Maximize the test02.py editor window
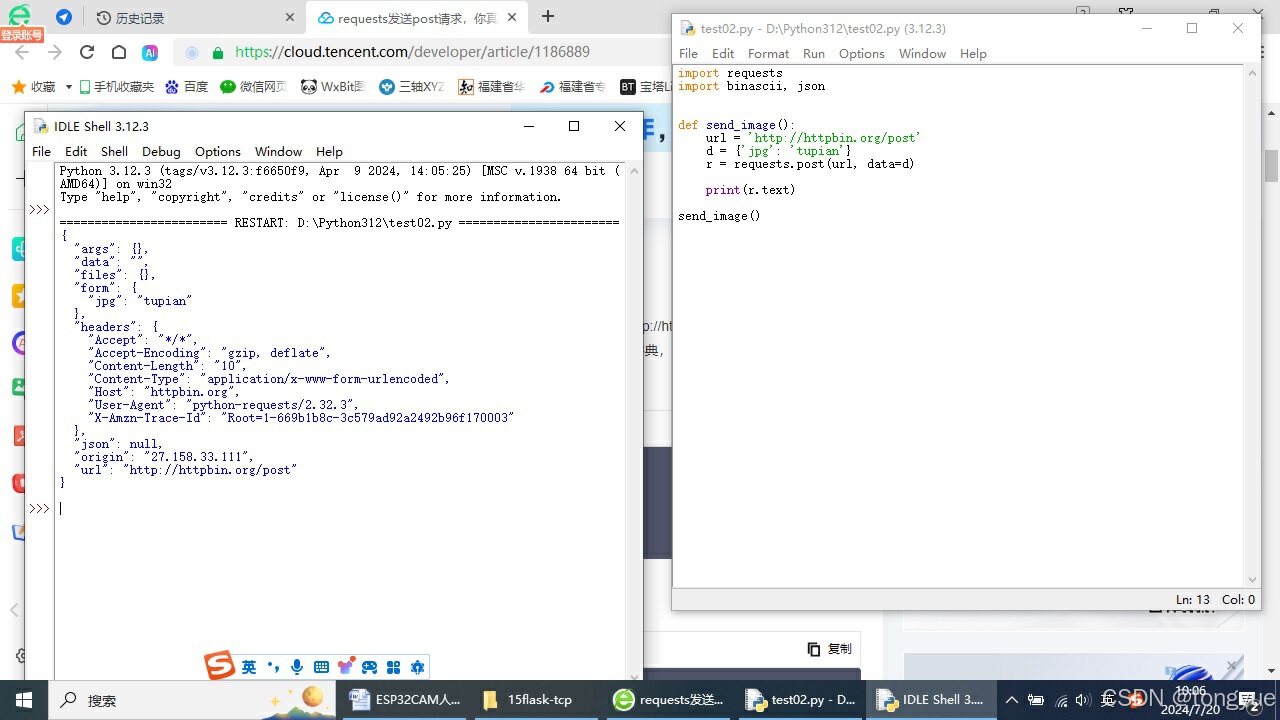Image resolution: width=1280 pixels, height=720 pixels. (1192, 28)
